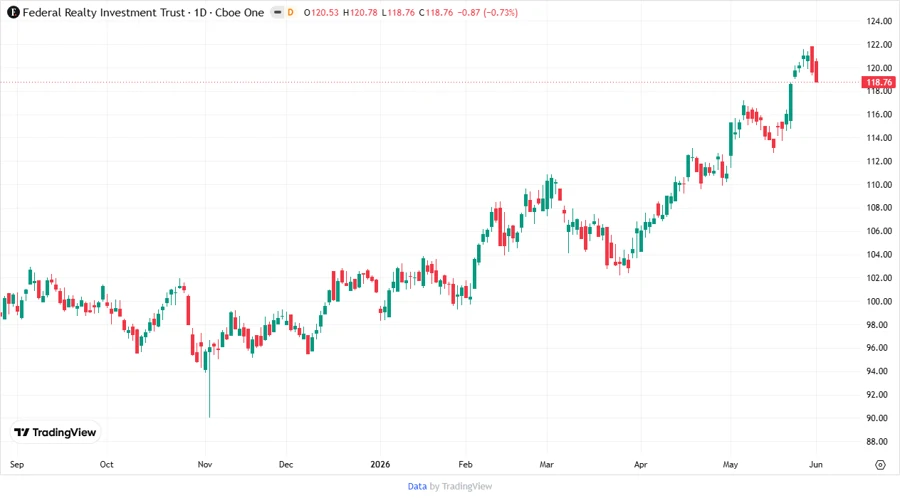Click the Dec label on time axis

[286, 465]
